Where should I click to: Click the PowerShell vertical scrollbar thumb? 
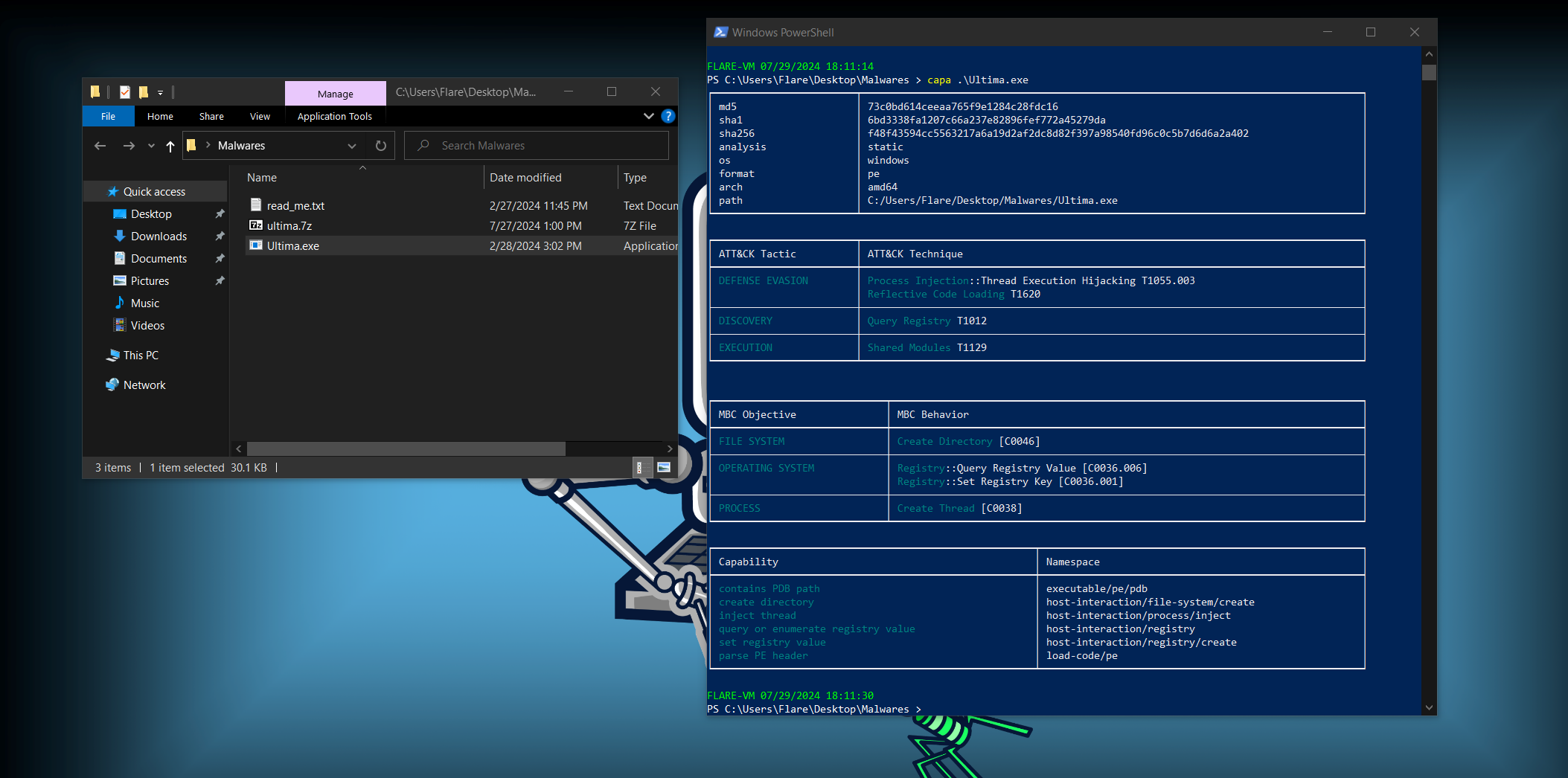point(1429,72)
